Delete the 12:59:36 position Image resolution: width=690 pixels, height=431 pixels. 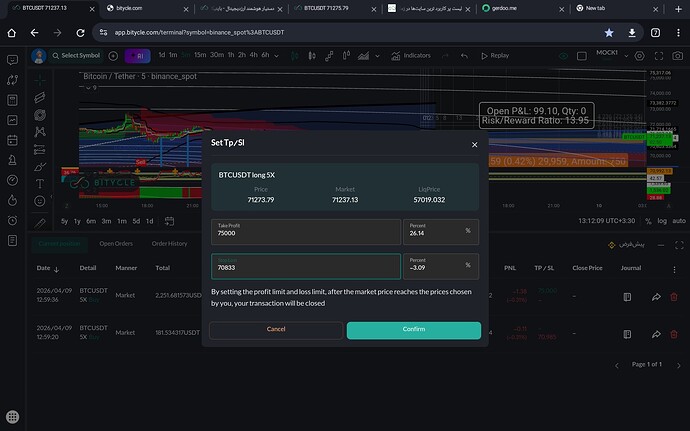674,297
